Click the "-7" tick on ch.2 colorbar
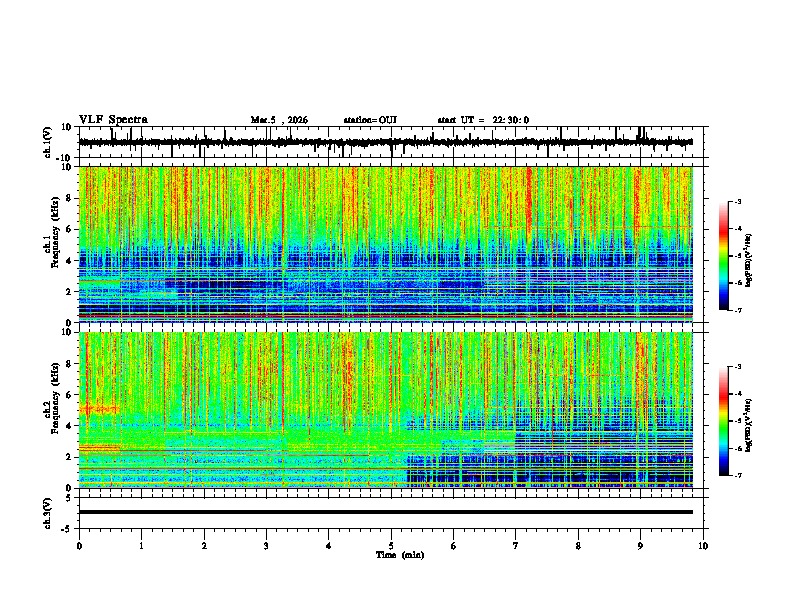The image size is (792, 612). coord(738,476)
